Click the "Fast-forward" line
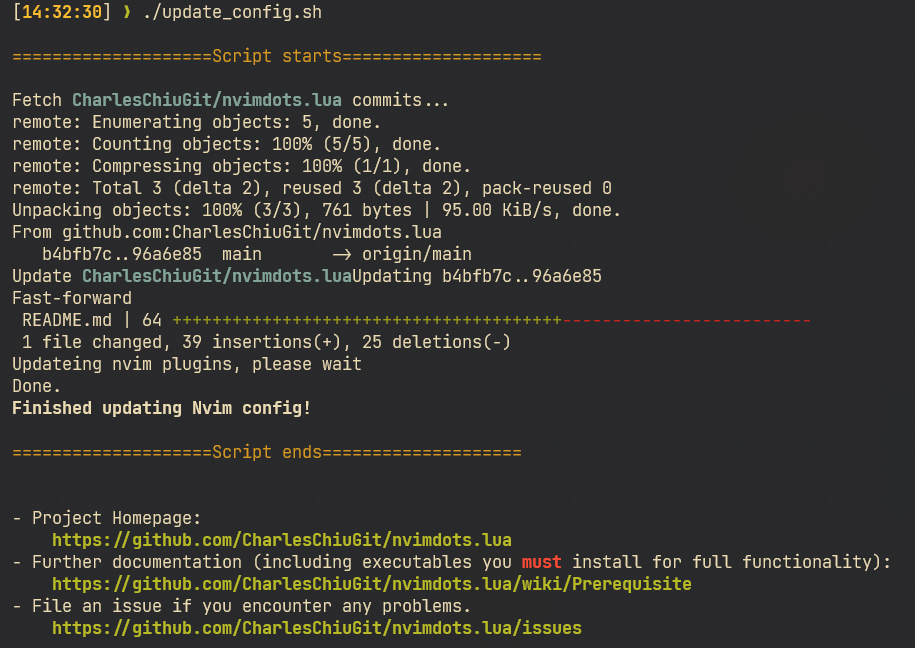 click(71, 298)
